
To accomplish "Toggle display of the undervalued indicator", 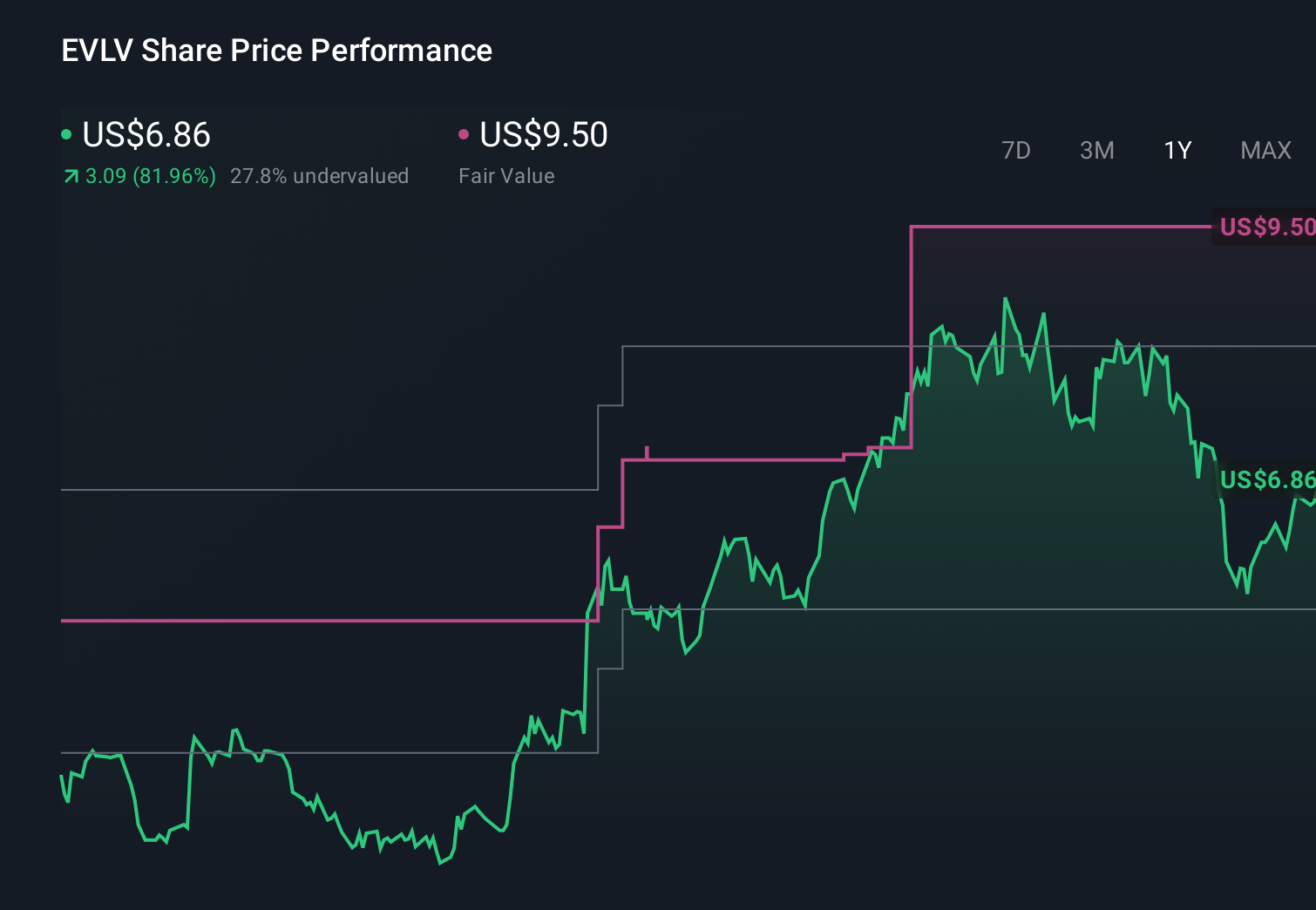I will click(x=319, y=175).
